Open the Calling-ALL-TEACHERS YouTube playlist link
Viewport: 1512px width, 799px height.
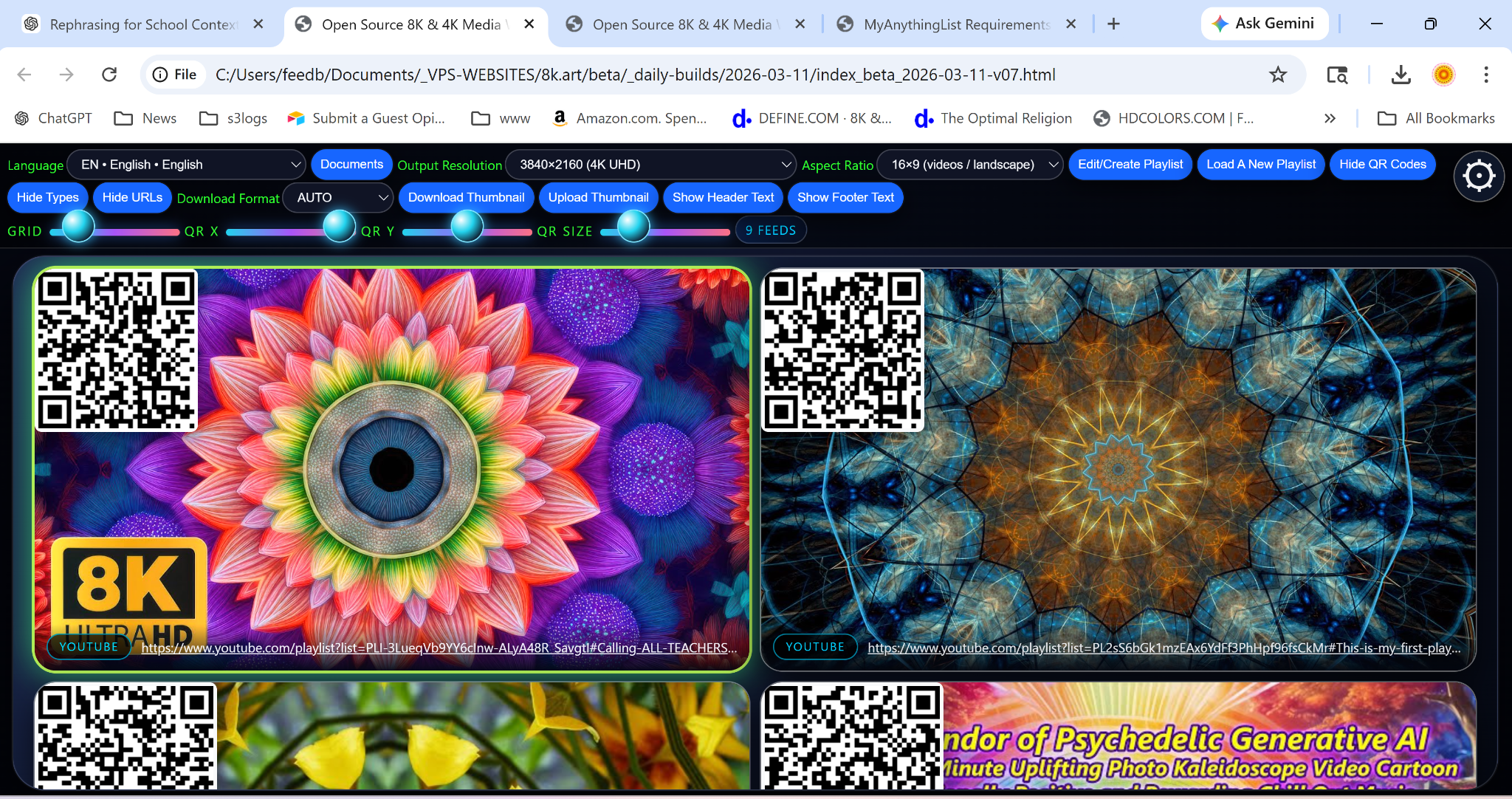(439, 648)
